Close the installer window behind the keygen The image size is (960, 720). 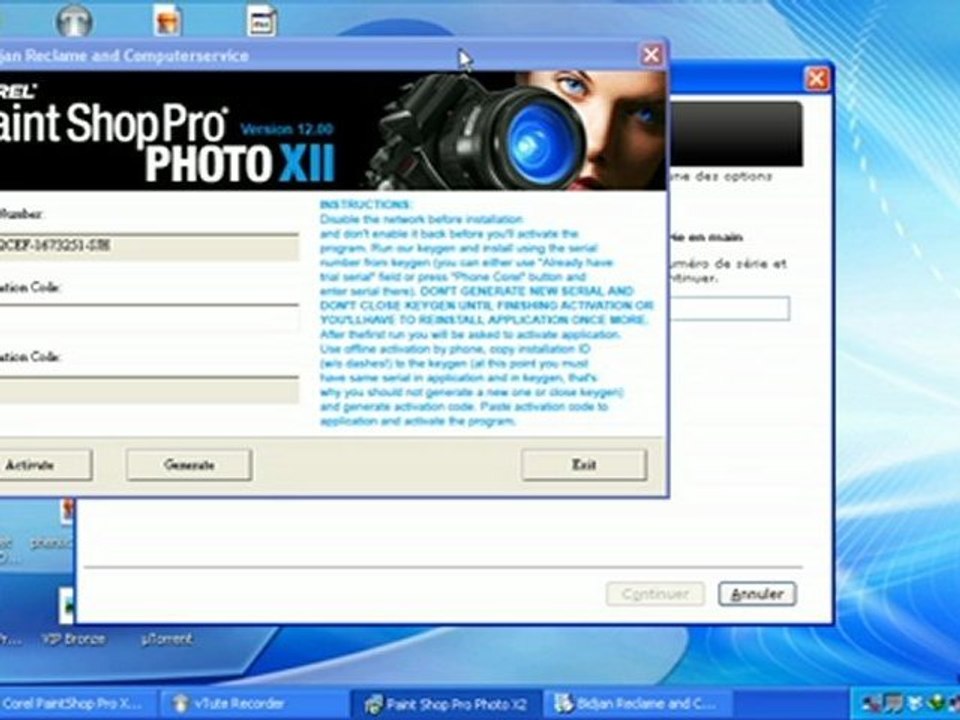tap(817, 79)
